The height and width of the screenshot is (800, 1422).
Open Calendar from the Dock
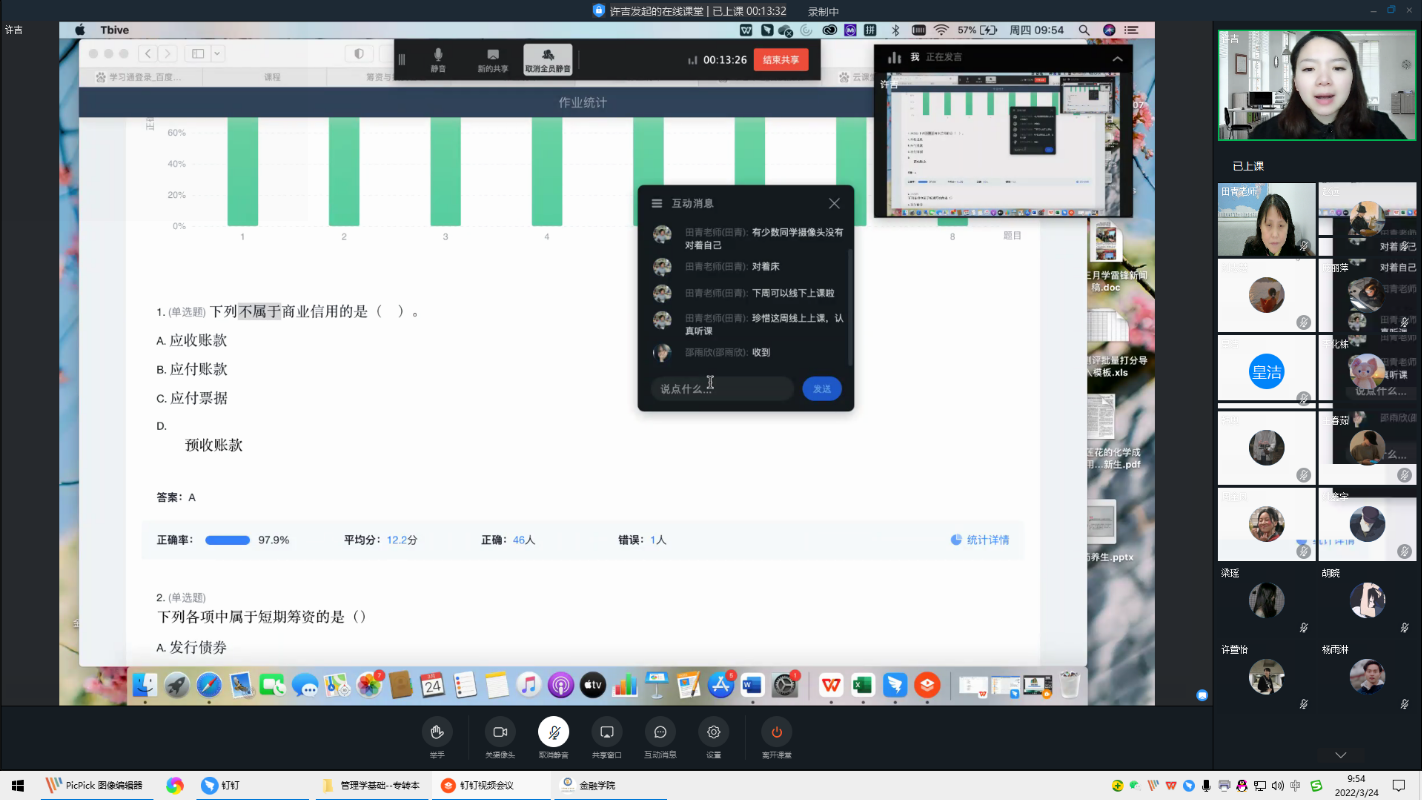pos(432,685)
